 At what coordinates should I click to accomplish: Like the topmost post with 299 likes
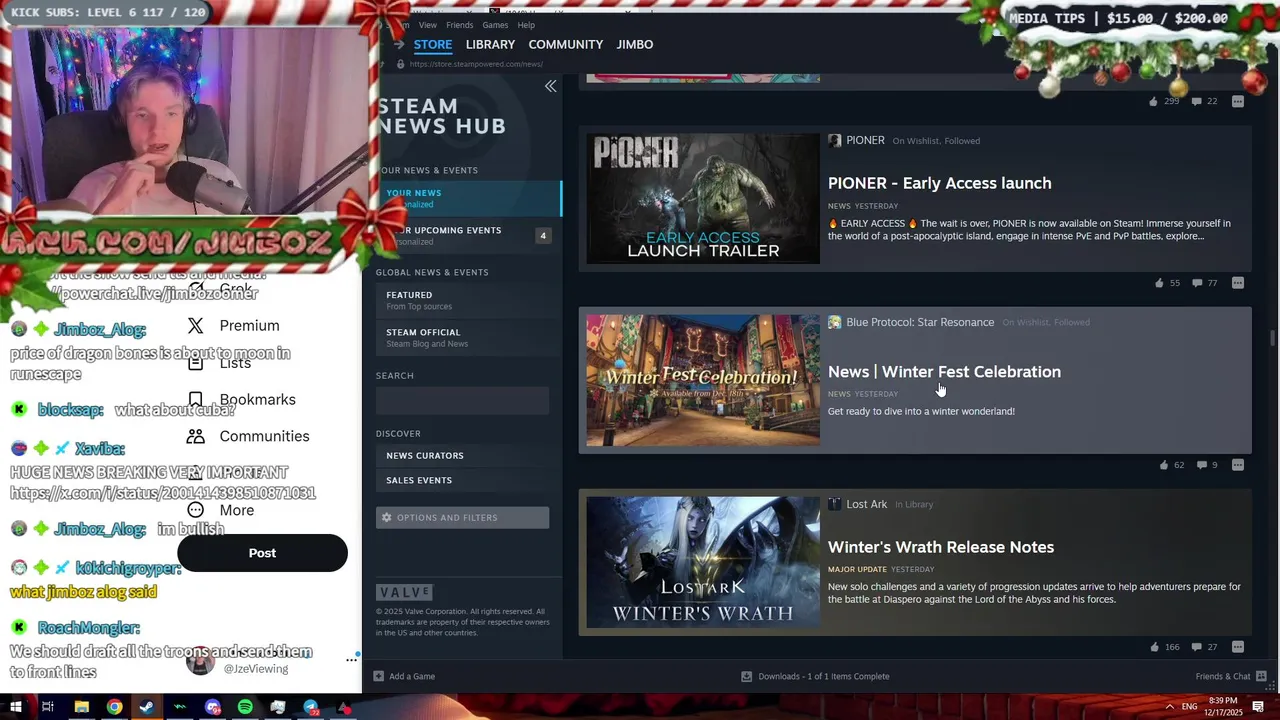[1153, 101]
